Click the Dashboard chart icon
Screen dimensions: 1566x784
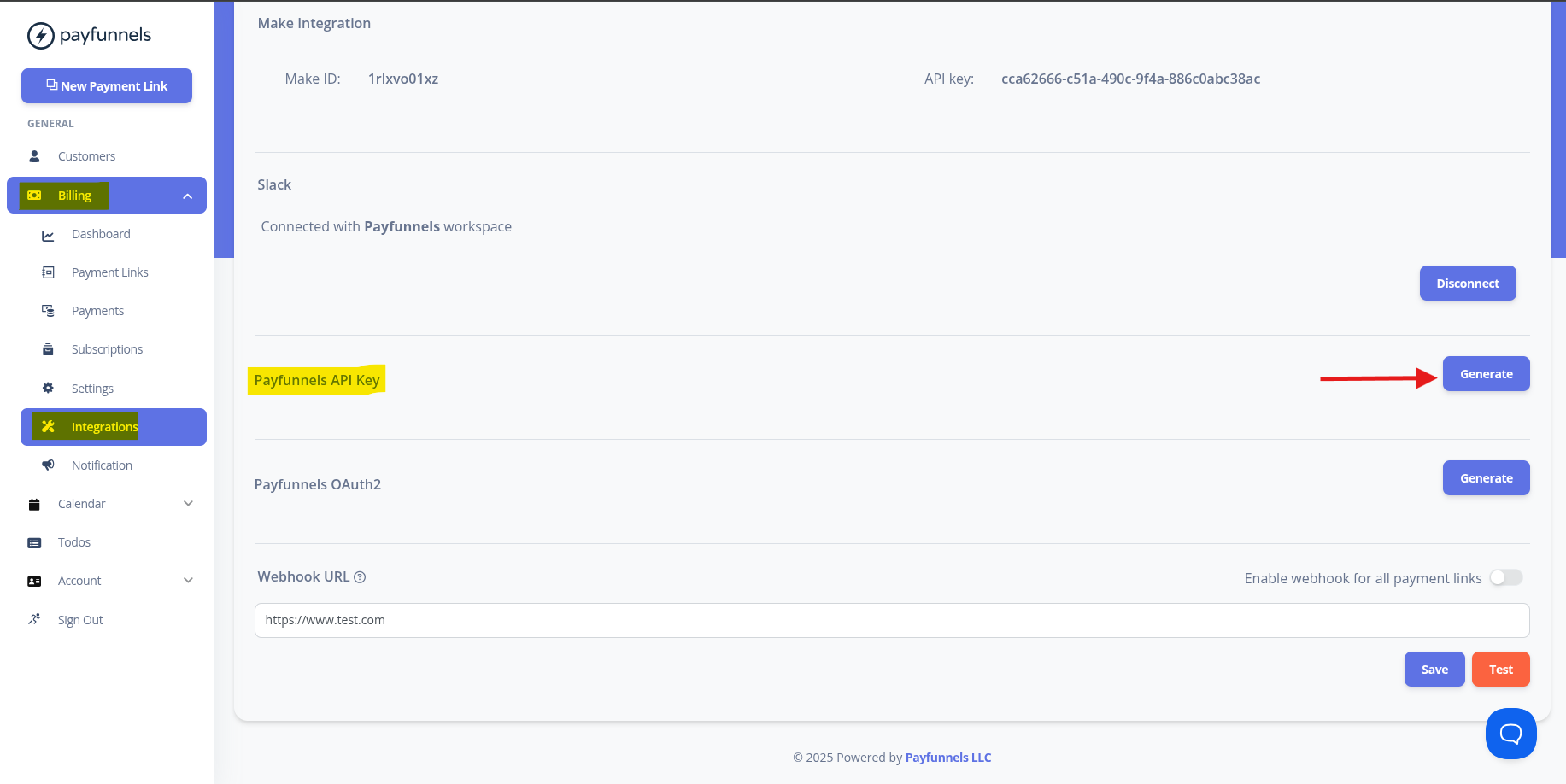[48, 235]
